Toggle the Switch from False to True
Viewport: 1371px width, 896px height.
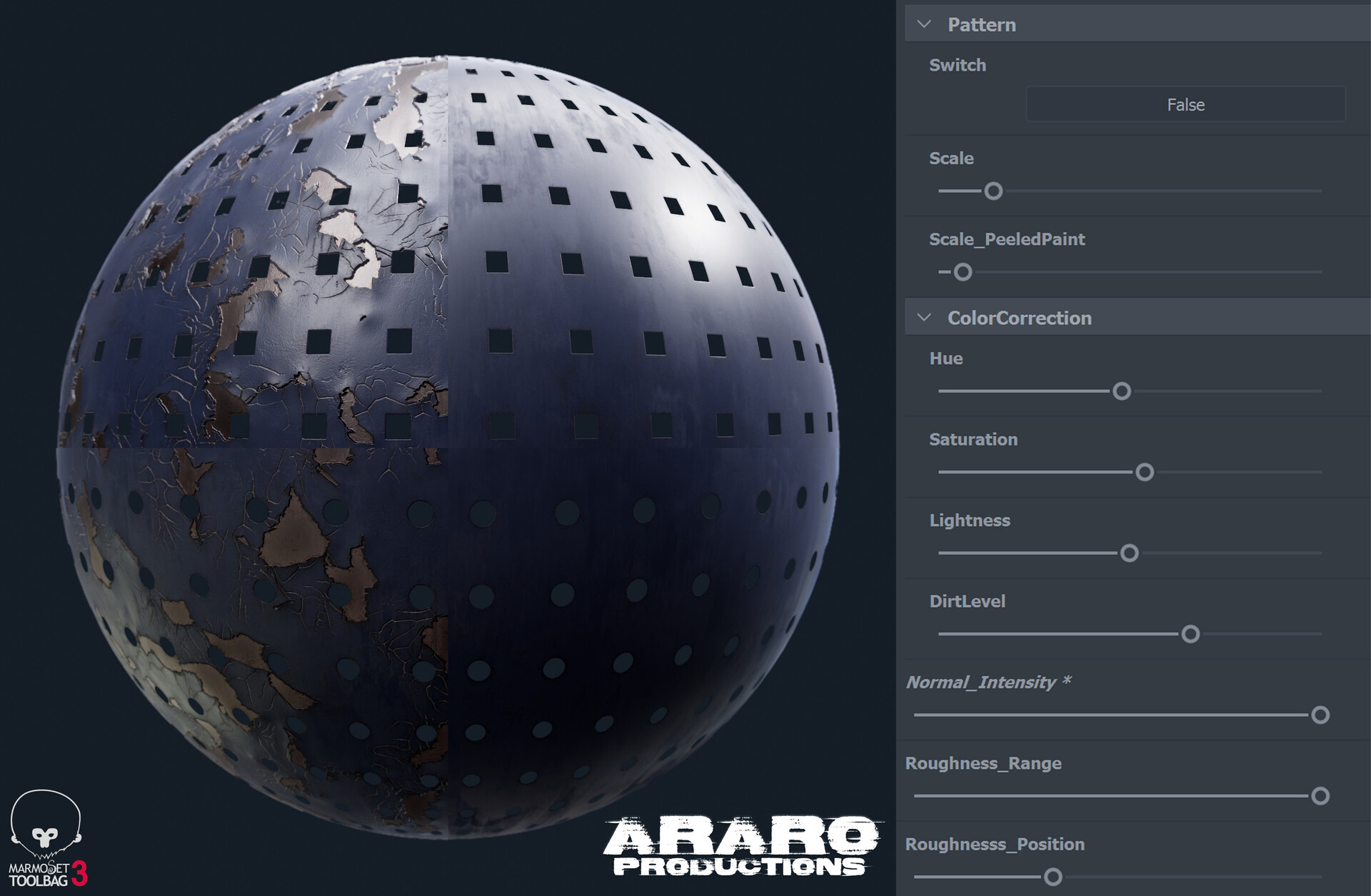point(1185,104)
